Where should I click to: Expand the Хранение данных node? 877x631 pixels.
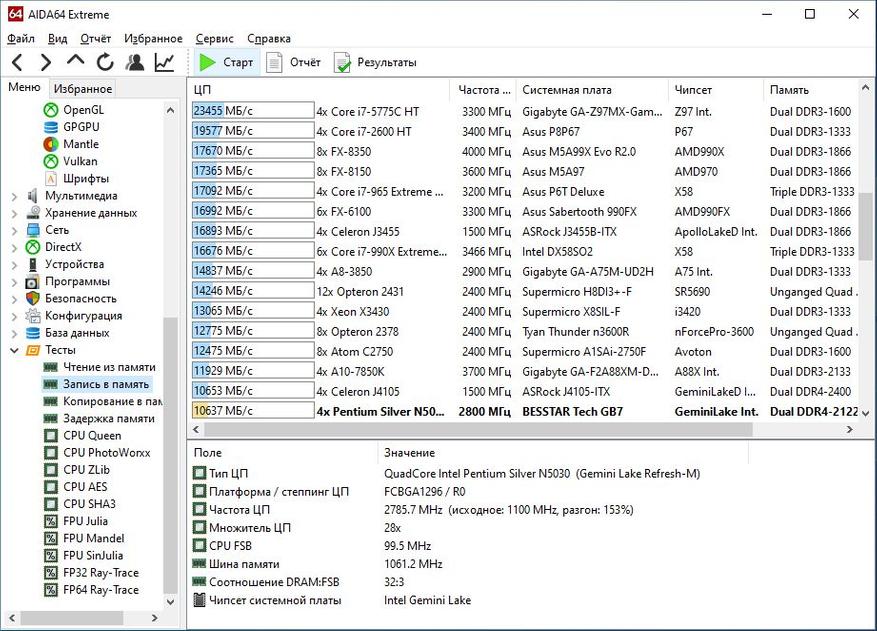click(x=14, y=213)
